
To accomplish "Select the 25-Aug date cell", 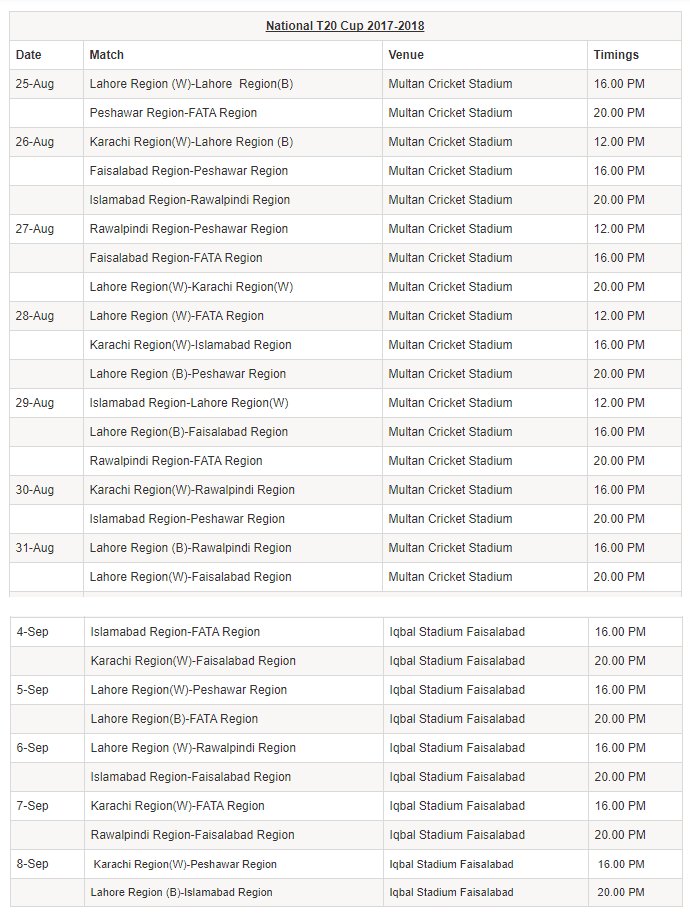I will pos(35,84).
